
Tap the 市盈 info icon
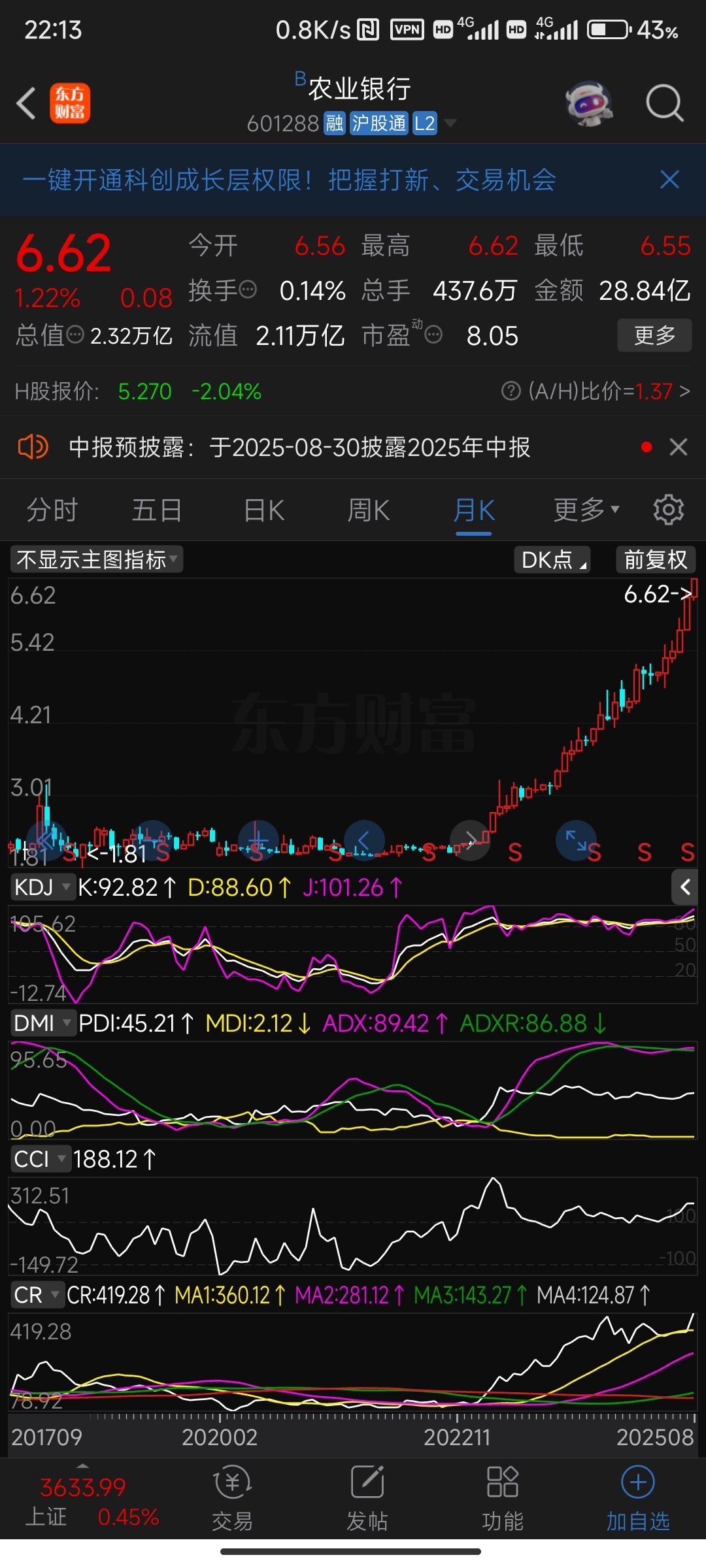point(433,335)
